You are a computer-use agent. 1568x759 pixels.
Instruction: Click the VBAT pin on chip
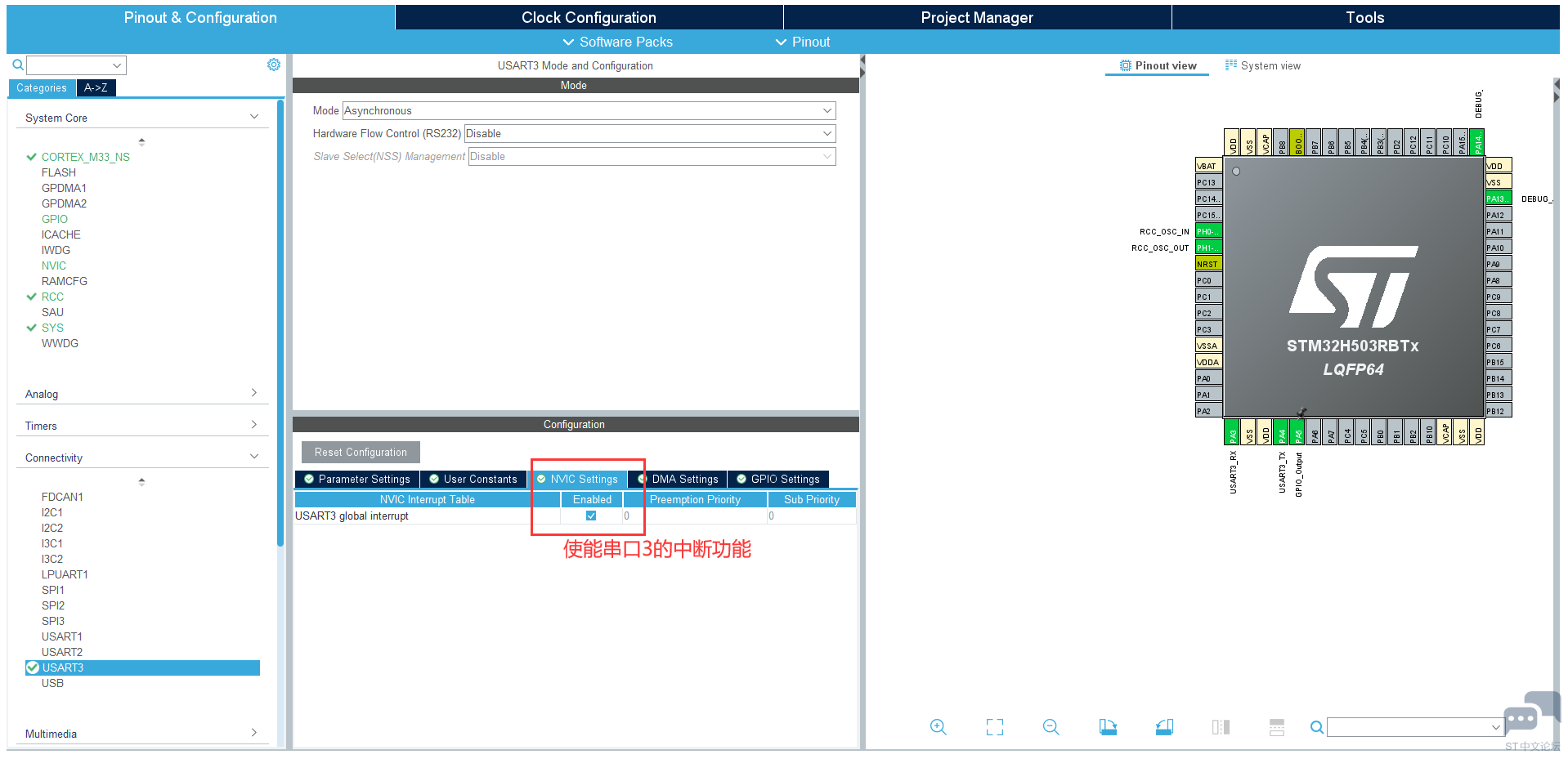coord(1209,166)
